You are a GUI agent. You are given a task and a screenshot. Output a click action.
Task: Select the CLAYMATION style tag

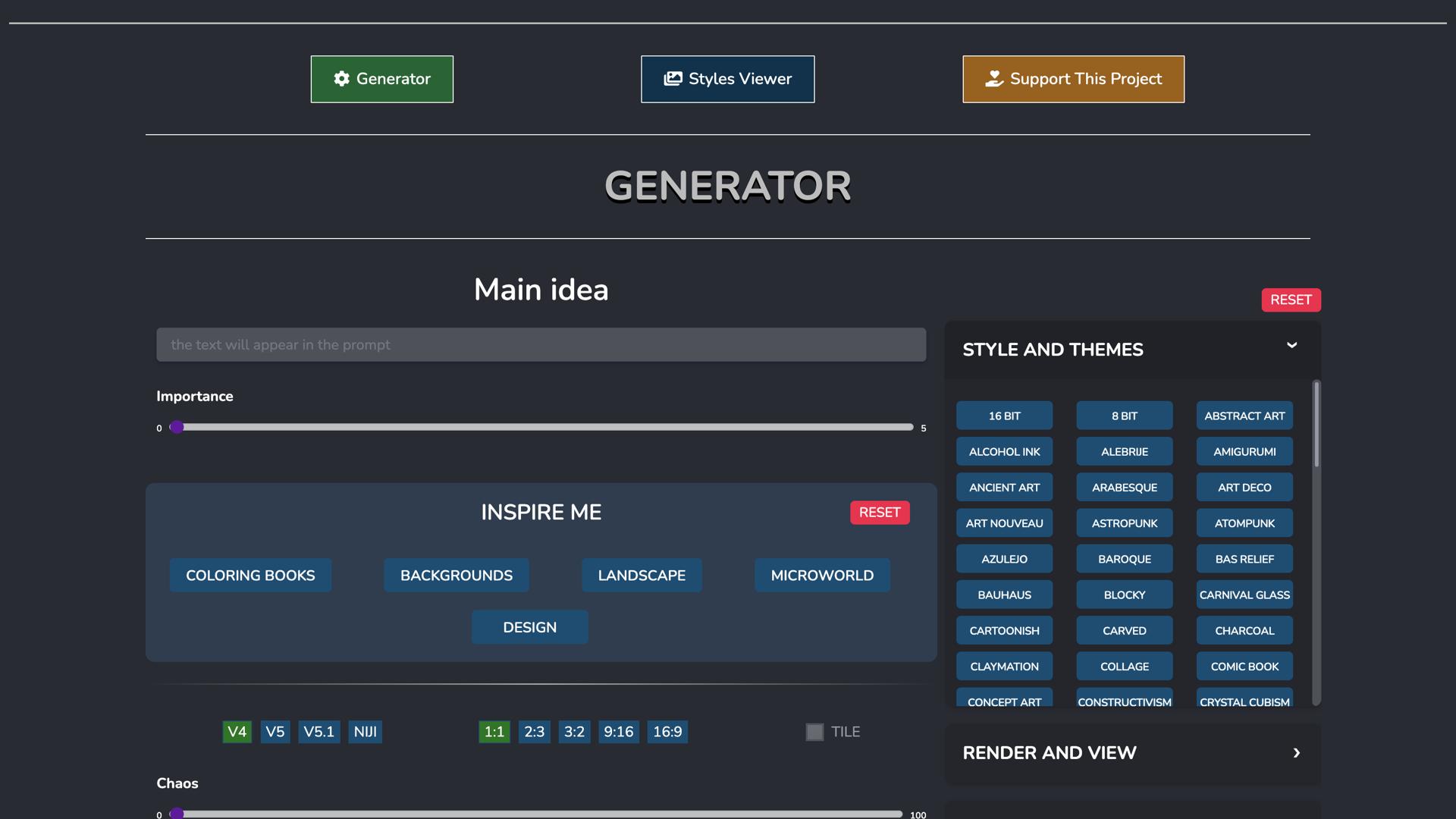click(1004, 667)
